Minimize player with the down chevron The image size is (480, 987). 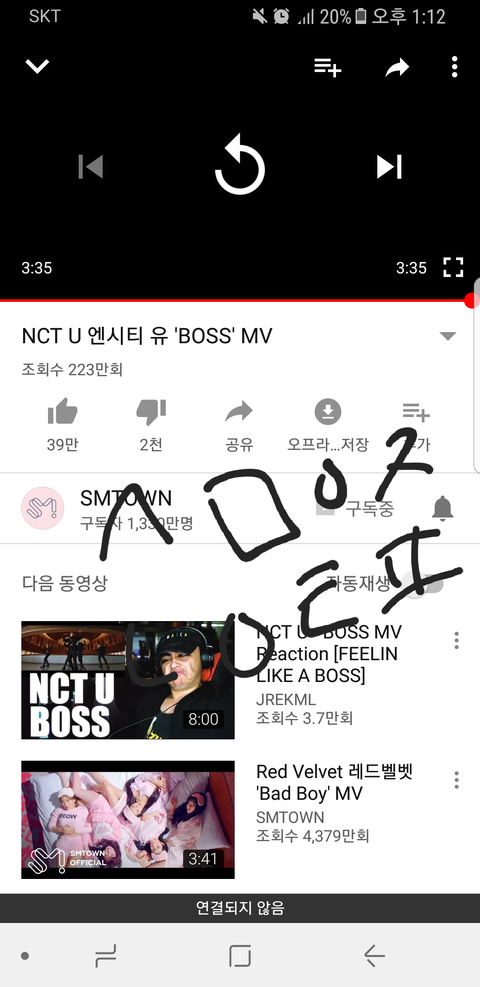coord(37,66)
